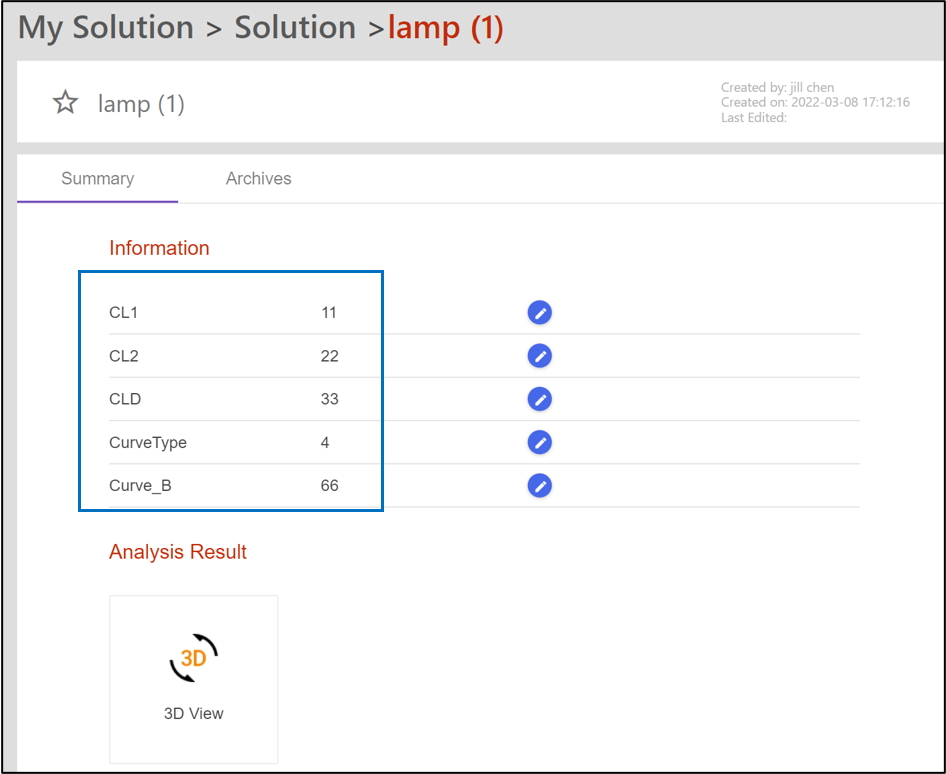This screenshot has width=946, height=774.
Task: Select the CL1 label
Action: (x=123, y=312)
